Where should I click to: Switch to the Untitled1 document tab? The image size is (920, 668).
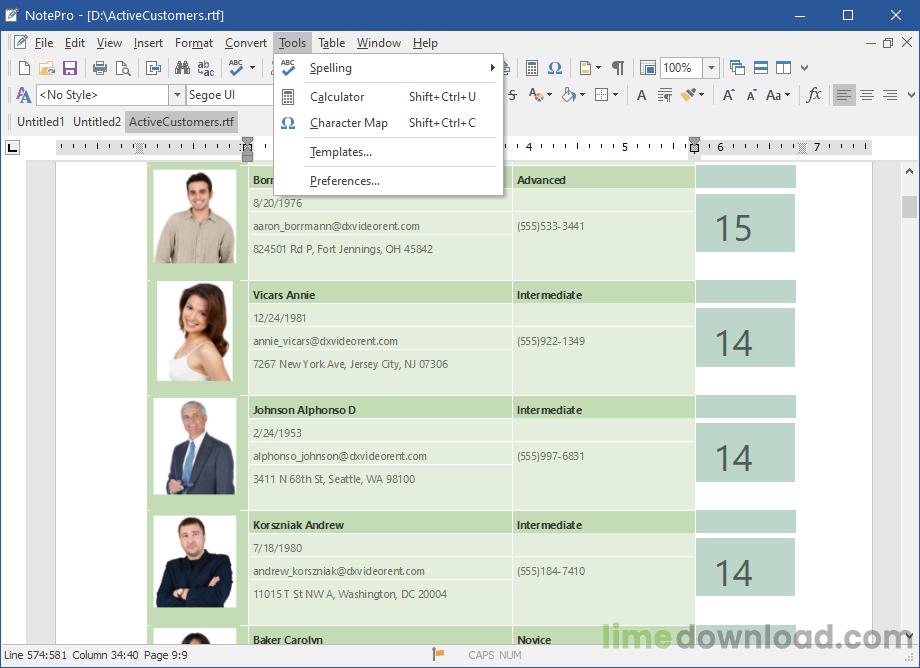tap(40, 122)
